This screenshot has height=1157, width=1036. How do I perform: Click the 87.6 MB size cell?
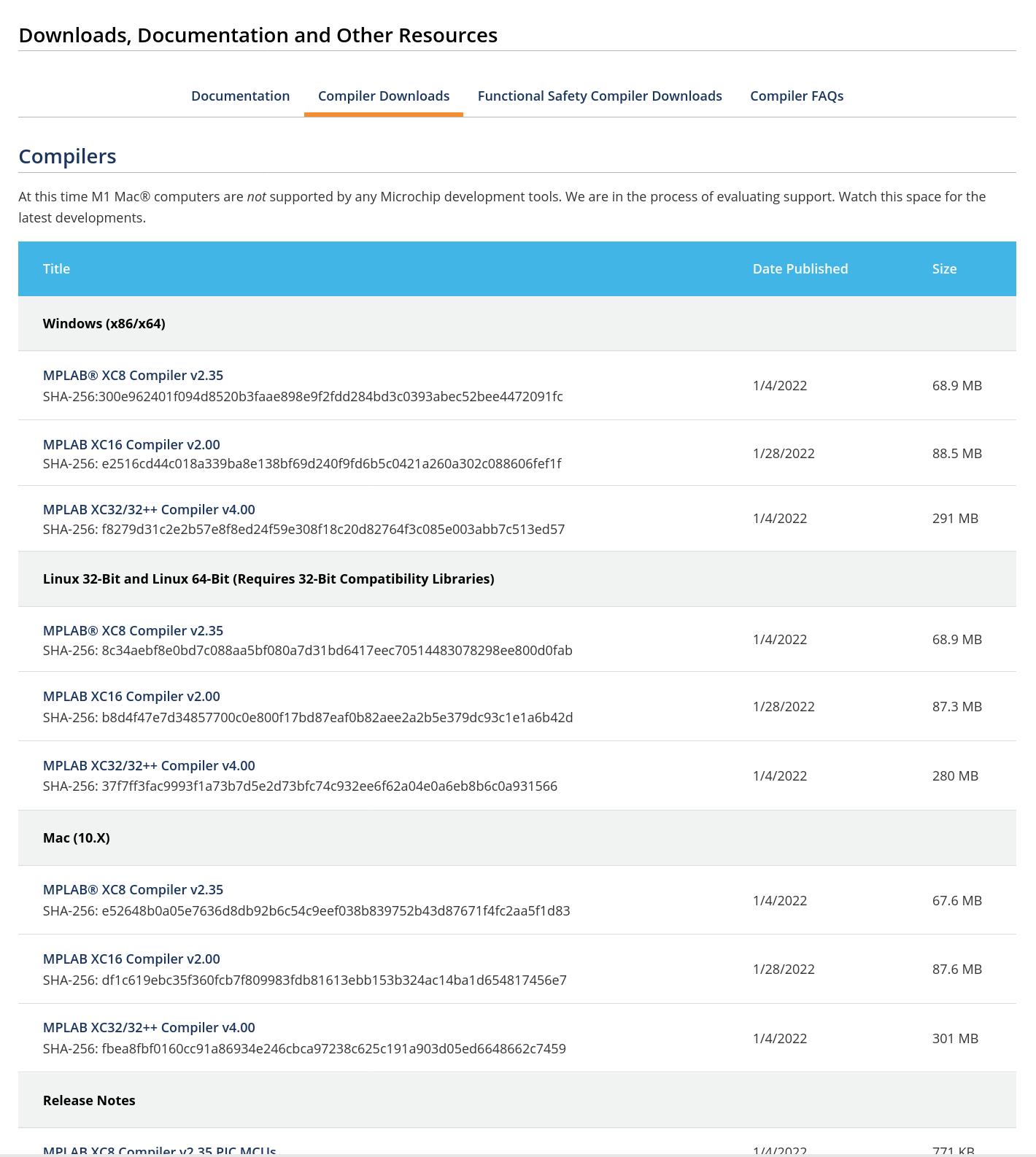(957, 970)
